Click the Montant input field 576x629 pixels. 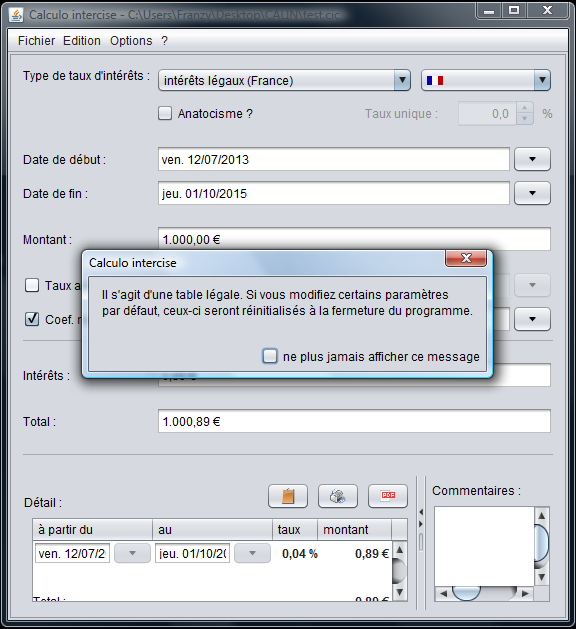click(354, 239)
